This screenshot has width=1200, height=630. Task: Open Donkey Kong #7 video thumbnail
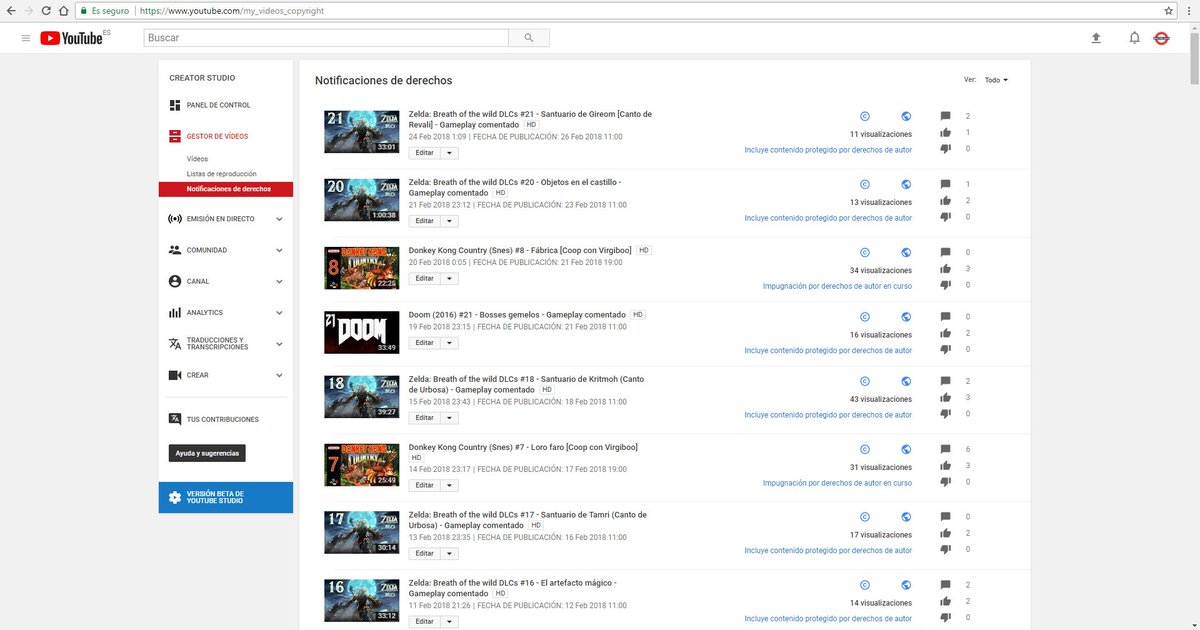362,464
